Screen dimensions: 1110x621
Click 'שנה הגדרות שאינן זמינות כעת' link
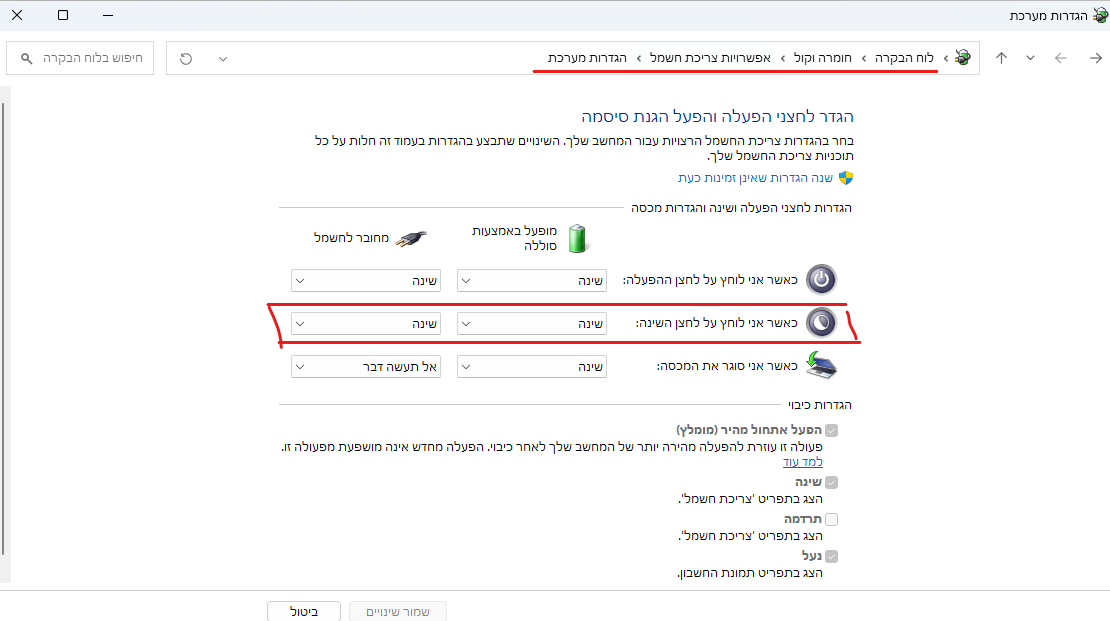(755, 178)
